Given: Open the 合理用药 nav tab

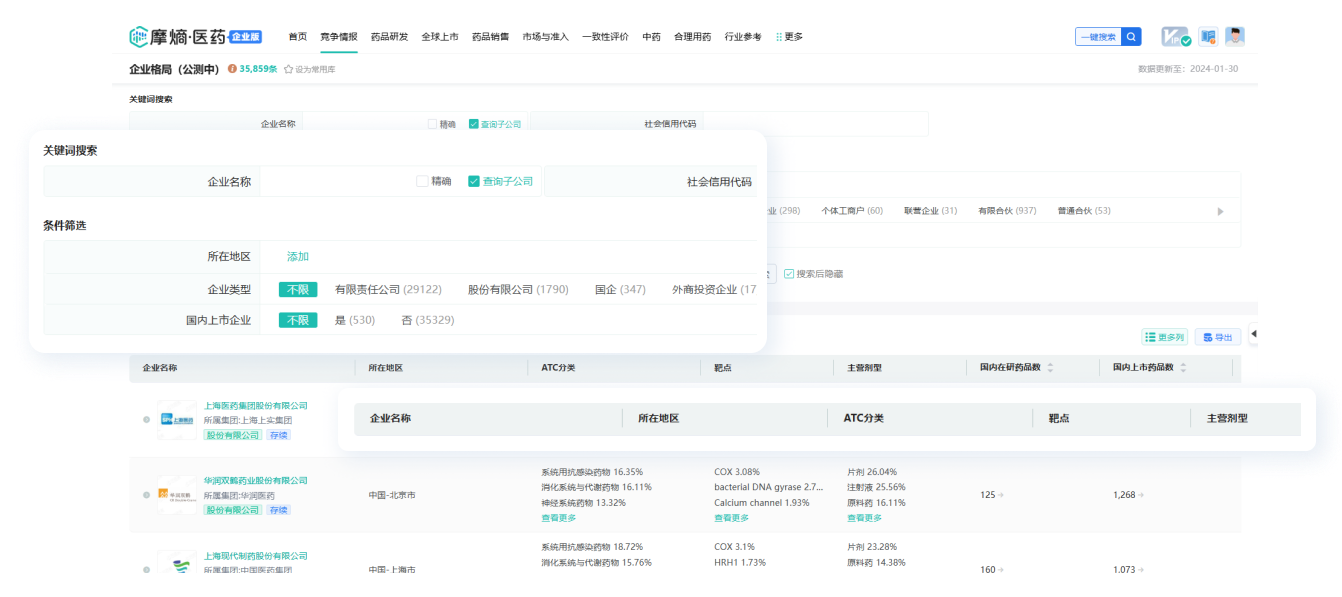Looking at the screenshot, I should (x=693, y=37).
